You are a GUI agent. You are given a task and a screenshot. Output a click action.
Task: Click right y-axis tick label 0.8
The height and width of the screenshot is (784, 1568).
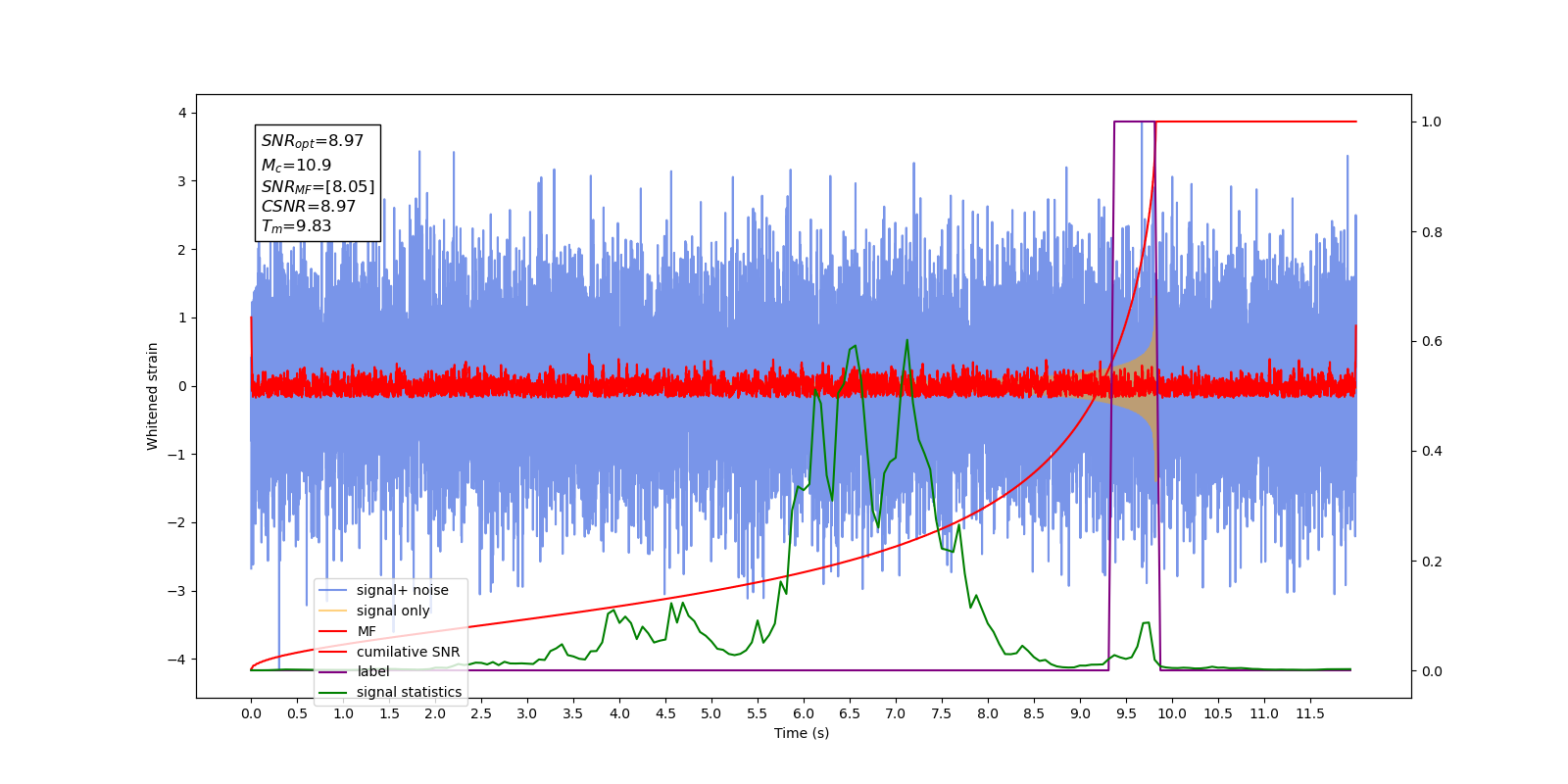click(x=1432, y=232)
